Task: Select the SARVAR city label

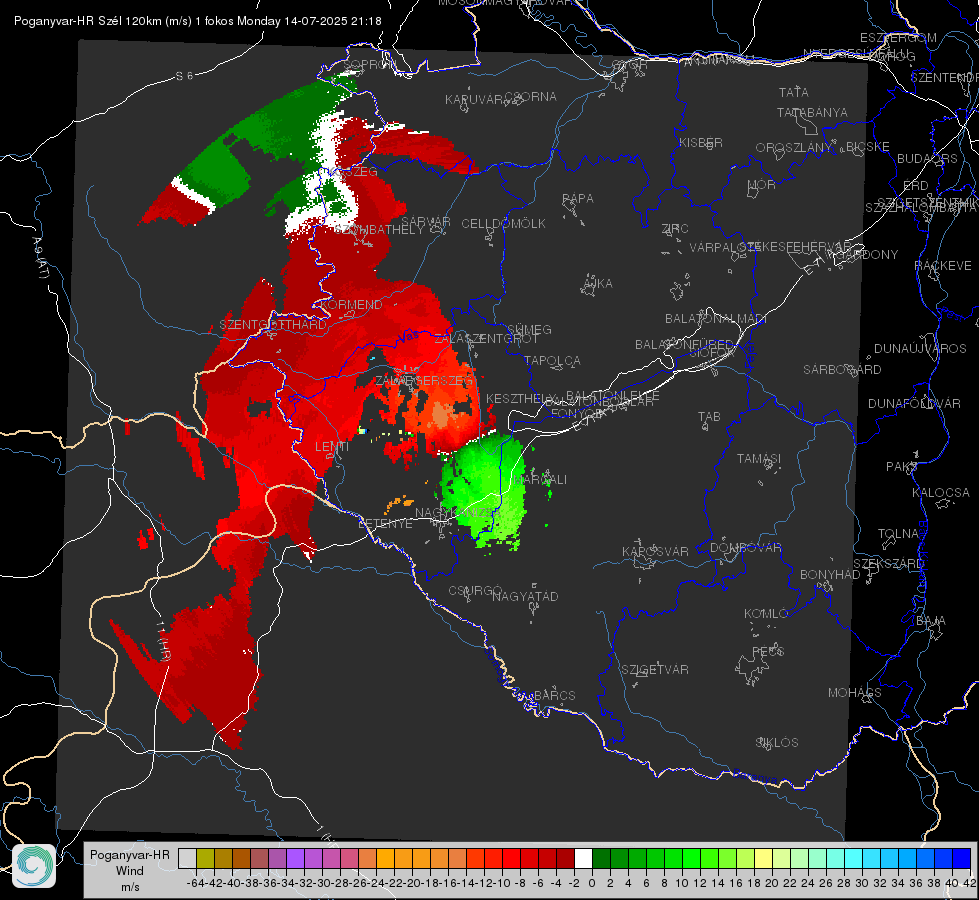Action: 425,221
